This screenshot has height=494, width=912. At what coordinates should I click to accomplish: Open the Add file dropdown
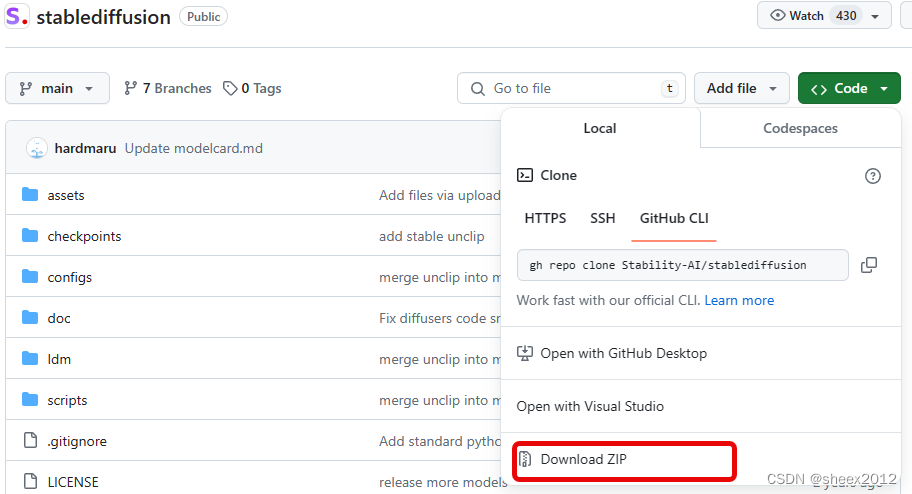pyautogui.click(x=741, y=88)
